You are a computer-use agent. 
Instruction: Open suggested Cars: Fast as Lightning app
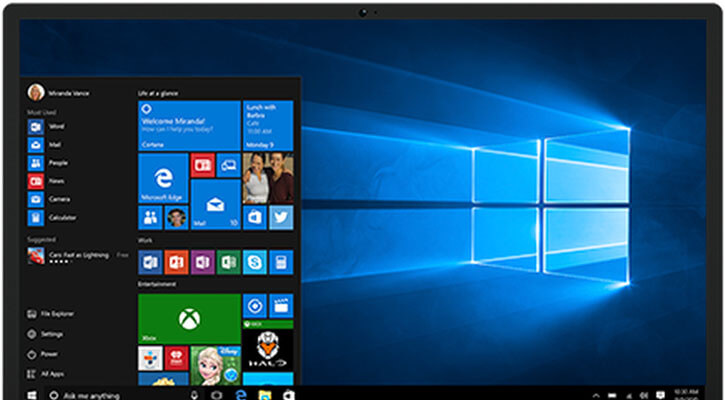tap(78, 256)
